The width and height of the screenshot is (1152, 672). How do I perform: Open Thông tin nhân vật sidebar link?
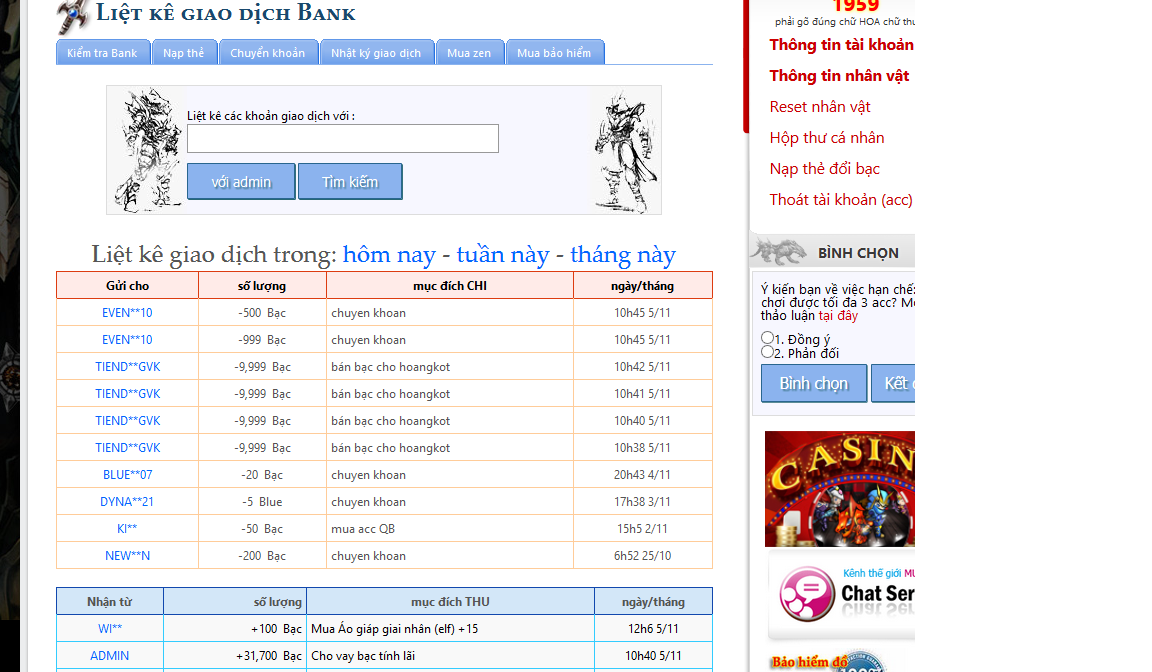(x=839, y=76)
